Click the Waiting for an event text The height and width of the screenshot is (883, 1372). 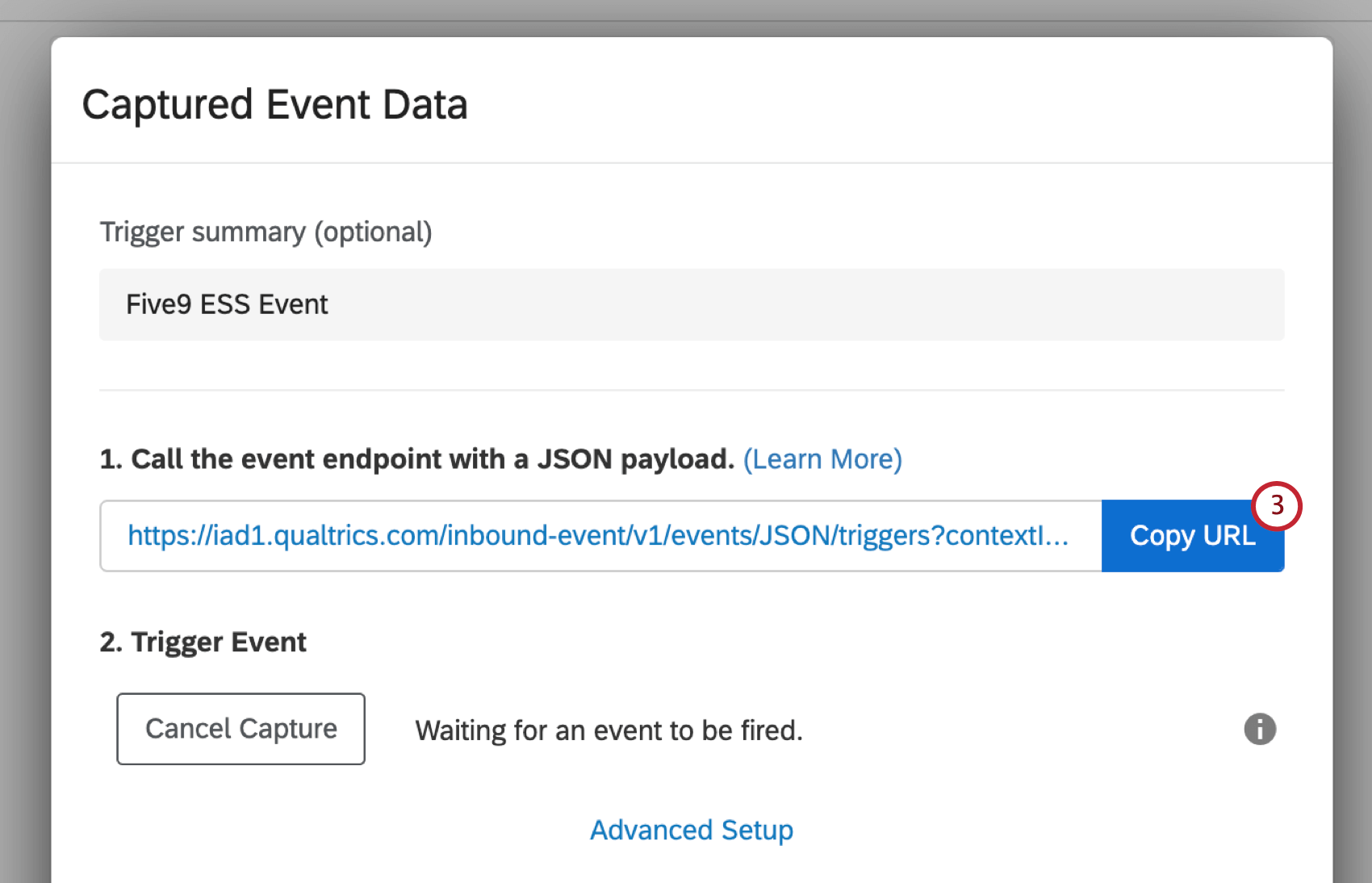[609, 730]
